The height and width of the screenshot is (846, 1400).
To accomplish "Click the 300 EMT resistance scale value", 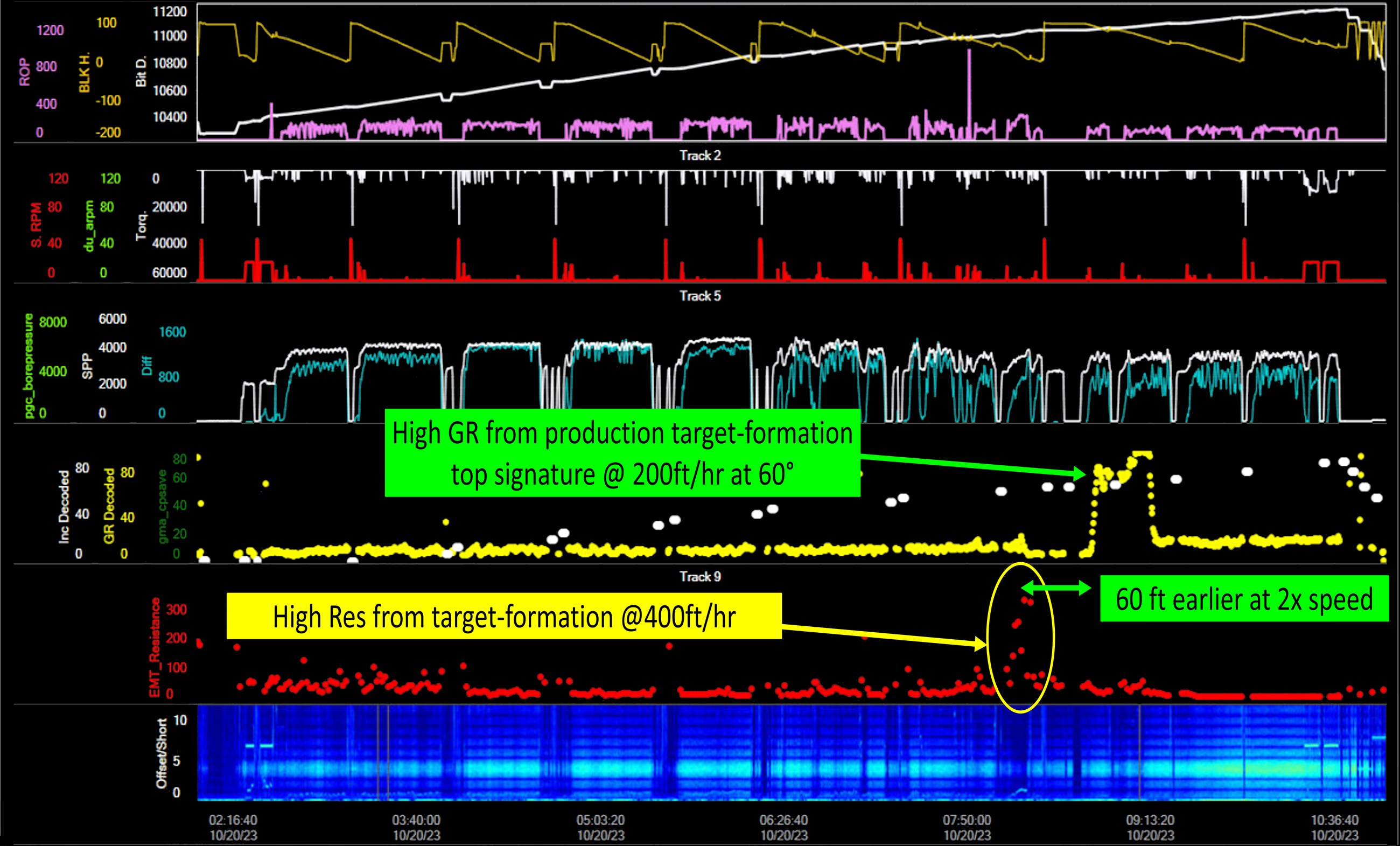I will click(176, 610).
